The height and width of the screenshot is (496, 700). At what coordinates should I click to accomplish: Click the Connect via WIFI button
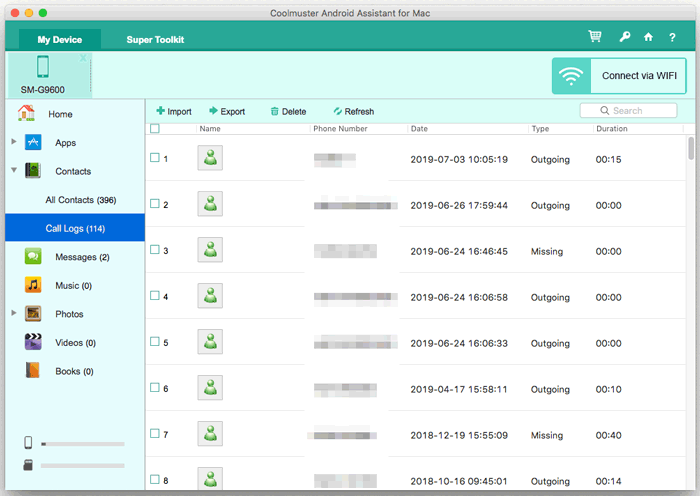pyautogui.click(x=619, y=76)
